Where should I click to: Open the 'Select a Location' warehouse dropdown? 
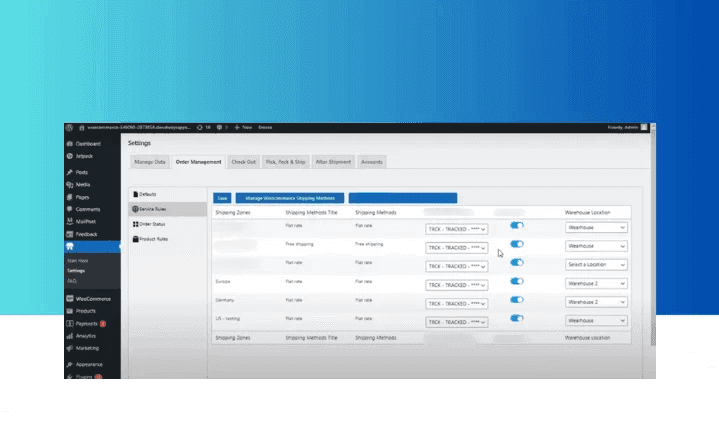596,264
